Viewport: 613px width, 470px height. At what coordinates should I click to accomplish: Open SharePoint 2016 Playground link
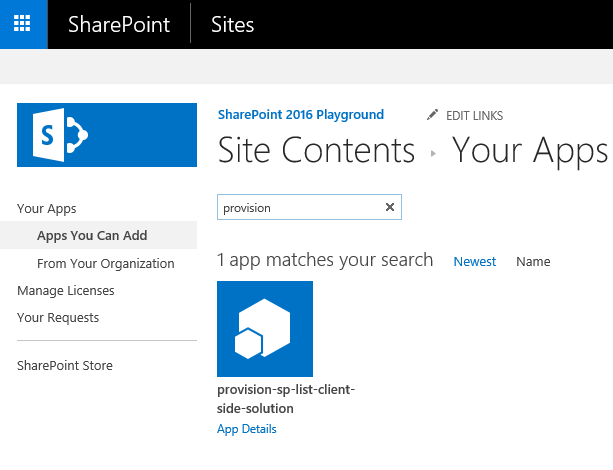coord(301,115)
